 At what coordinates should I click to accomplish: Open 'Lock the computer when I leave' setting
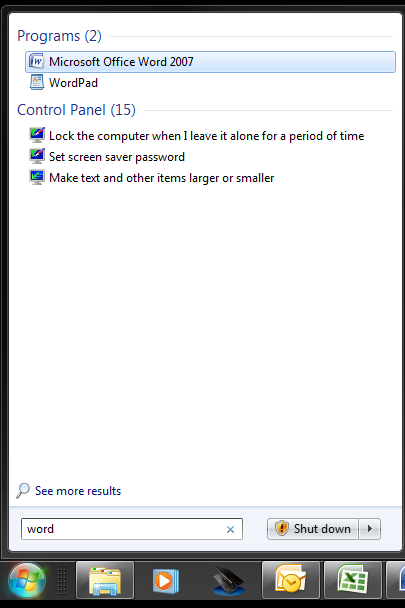coord(206,136)
